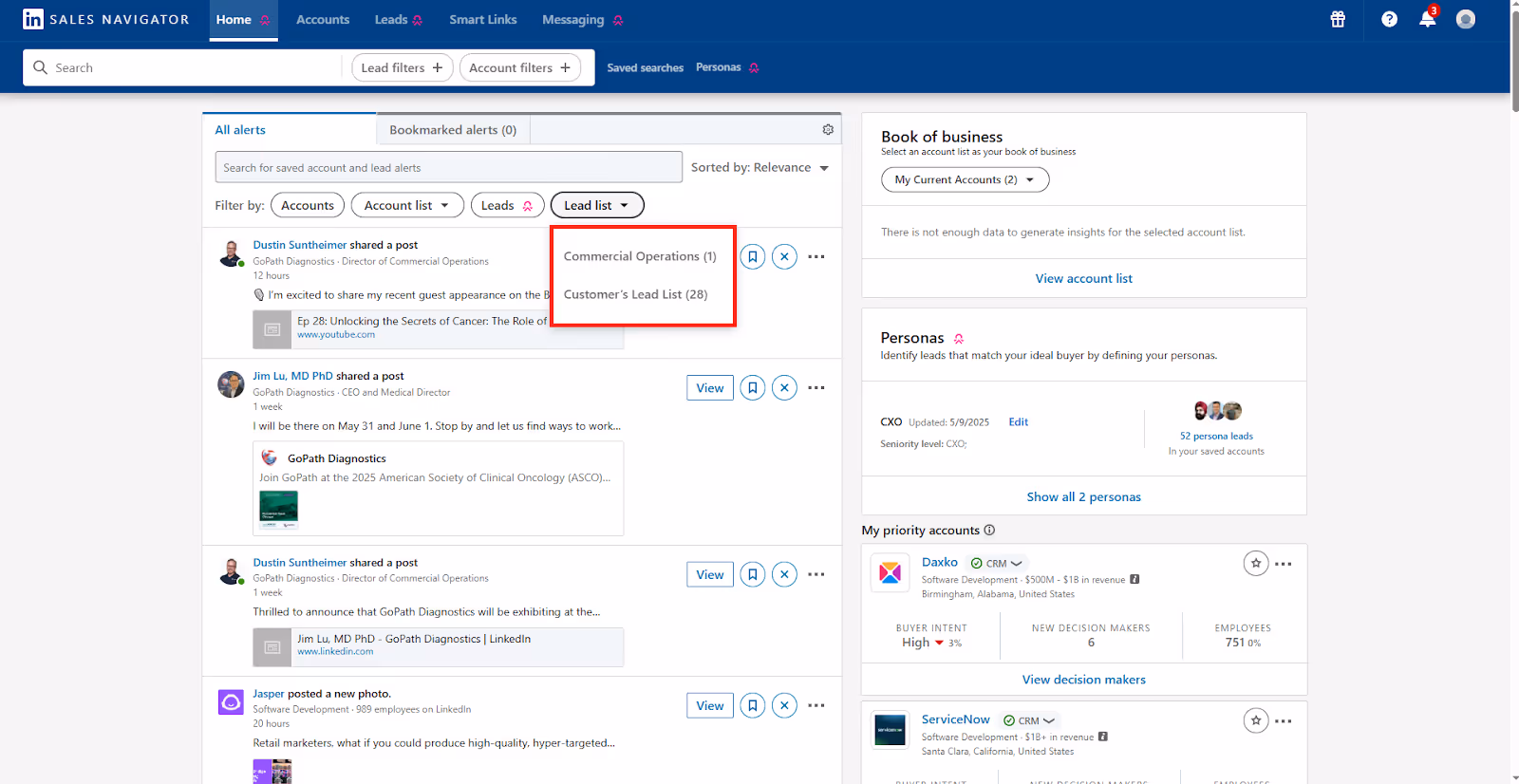Star the Daxko priority account
The width and height of the screenshot is (1519, 784).
tap(1256, 563)
